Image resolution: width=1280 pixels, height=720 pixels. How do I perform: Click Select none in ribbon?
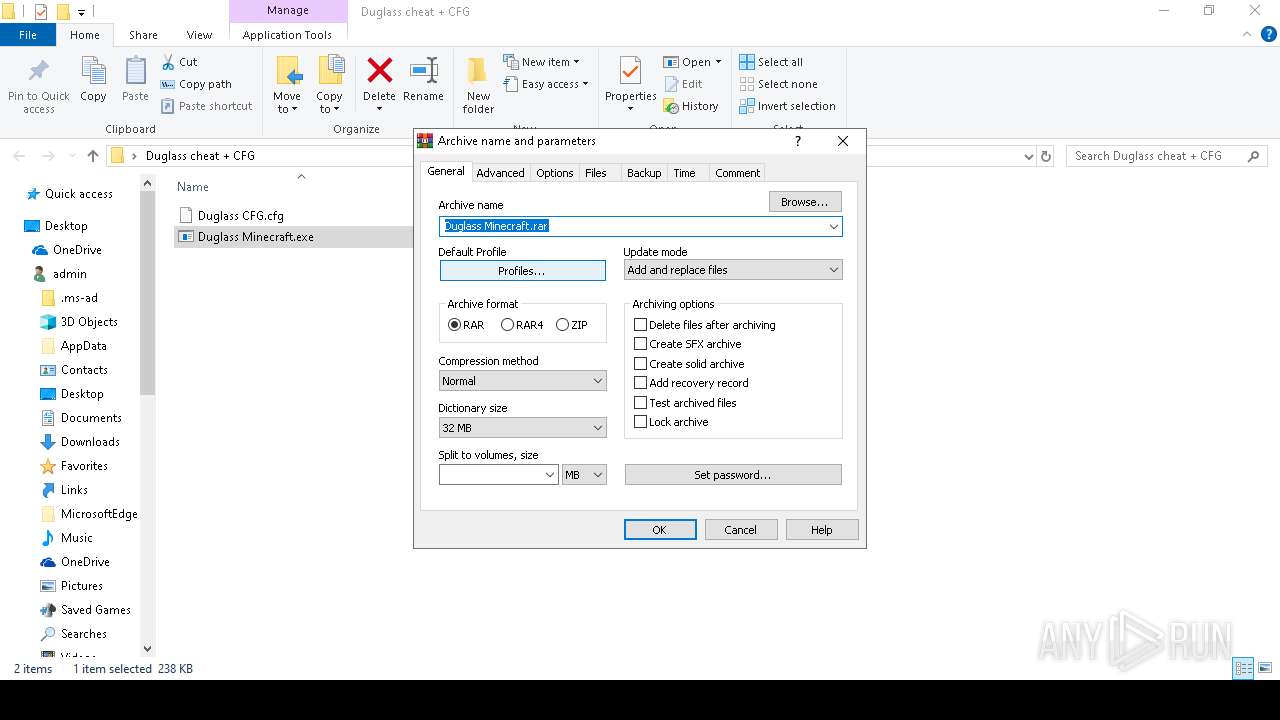778,84
